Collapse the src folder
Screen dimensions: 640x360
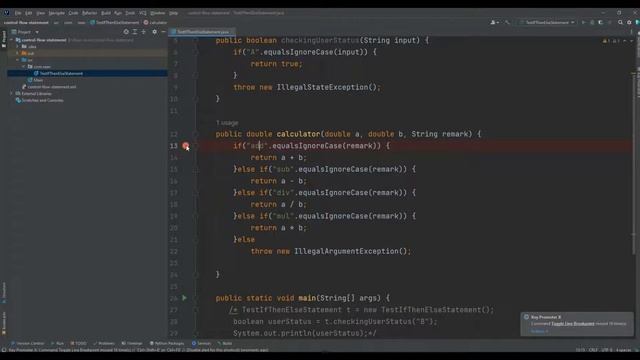[x=18, y=60]
